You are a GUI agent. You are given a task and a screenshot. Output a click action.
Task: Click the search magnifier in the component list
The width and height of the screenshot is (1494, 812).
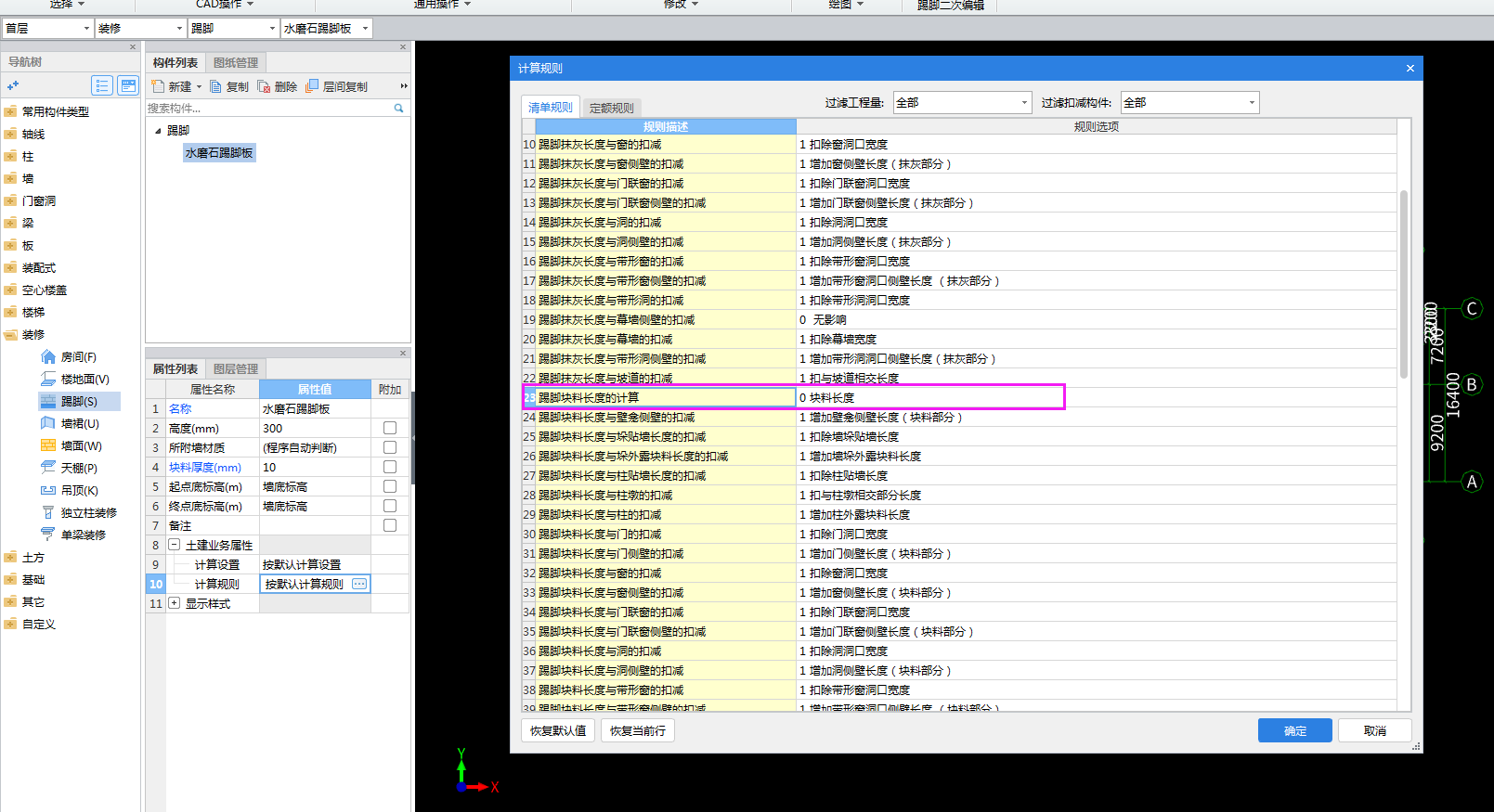click(399, 109)
